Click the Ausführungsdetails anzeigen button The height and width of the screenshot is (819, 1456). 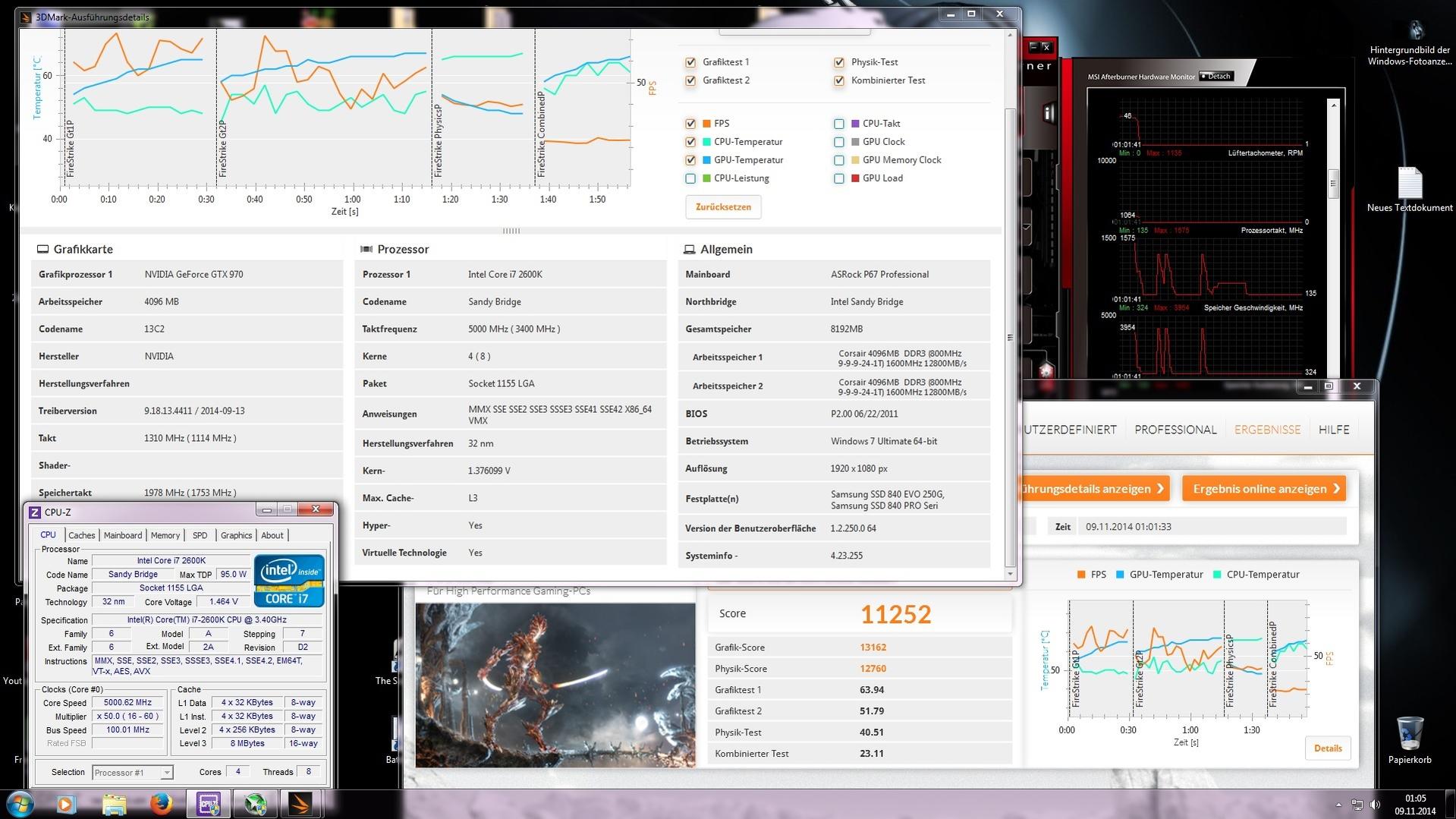1095,489
